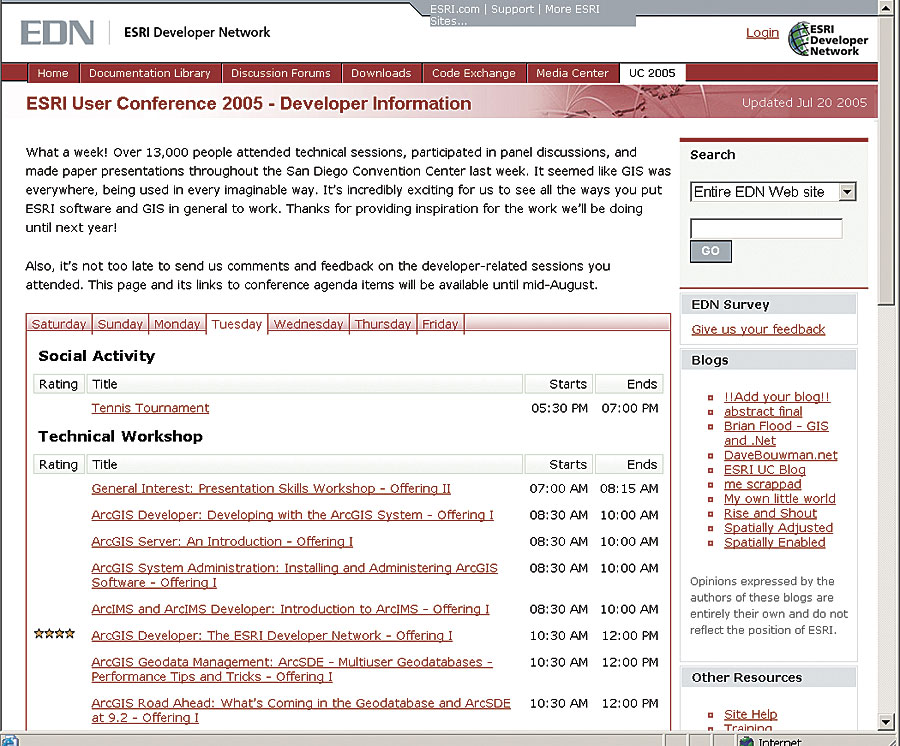This screenshot has height=746, width=900.
Task: Click the Login link
Action: point(762,33)
